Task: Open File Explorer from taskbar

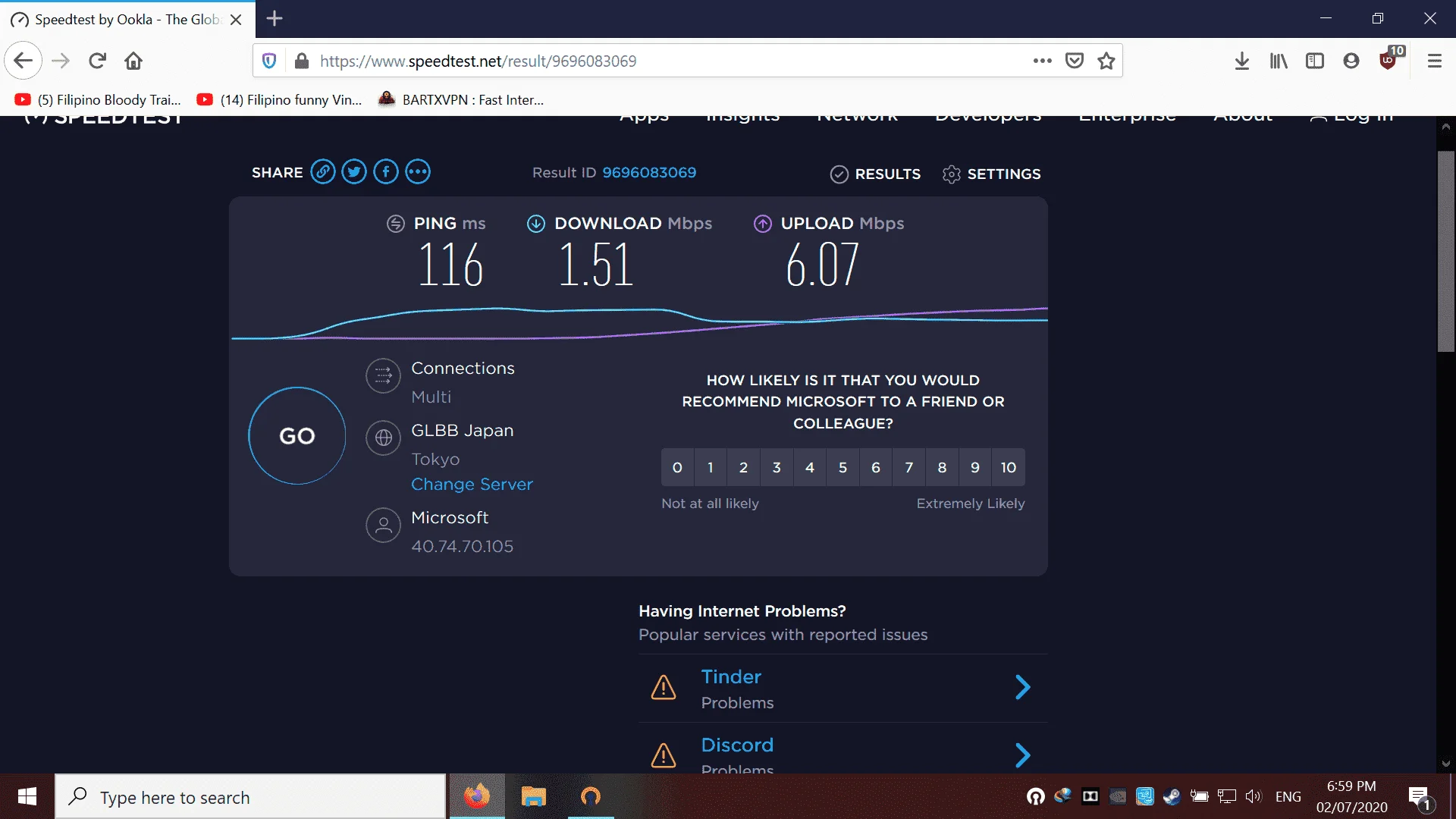Action: coord(534,796)
